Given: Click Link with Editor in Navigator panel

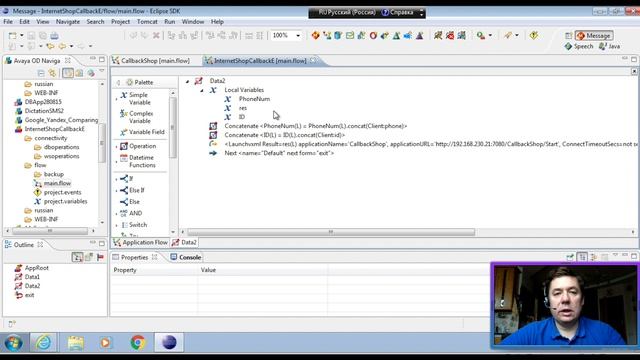Looking at the screenshot, I should pyautogui.click(x=53, y=73).
